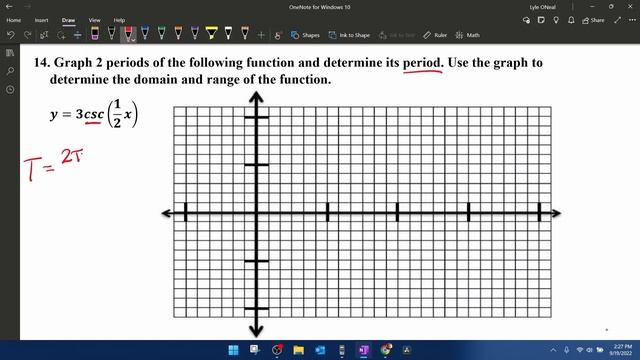
Task: Click the Lyle ONeal account name
Action: (x=542, y=7)
